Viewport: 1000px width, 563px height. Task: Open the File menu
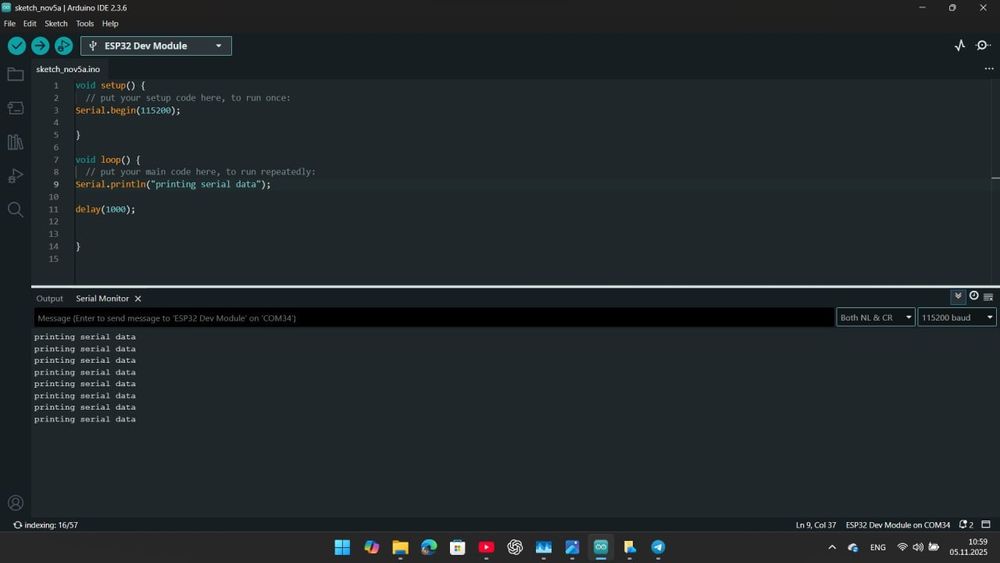10,24
